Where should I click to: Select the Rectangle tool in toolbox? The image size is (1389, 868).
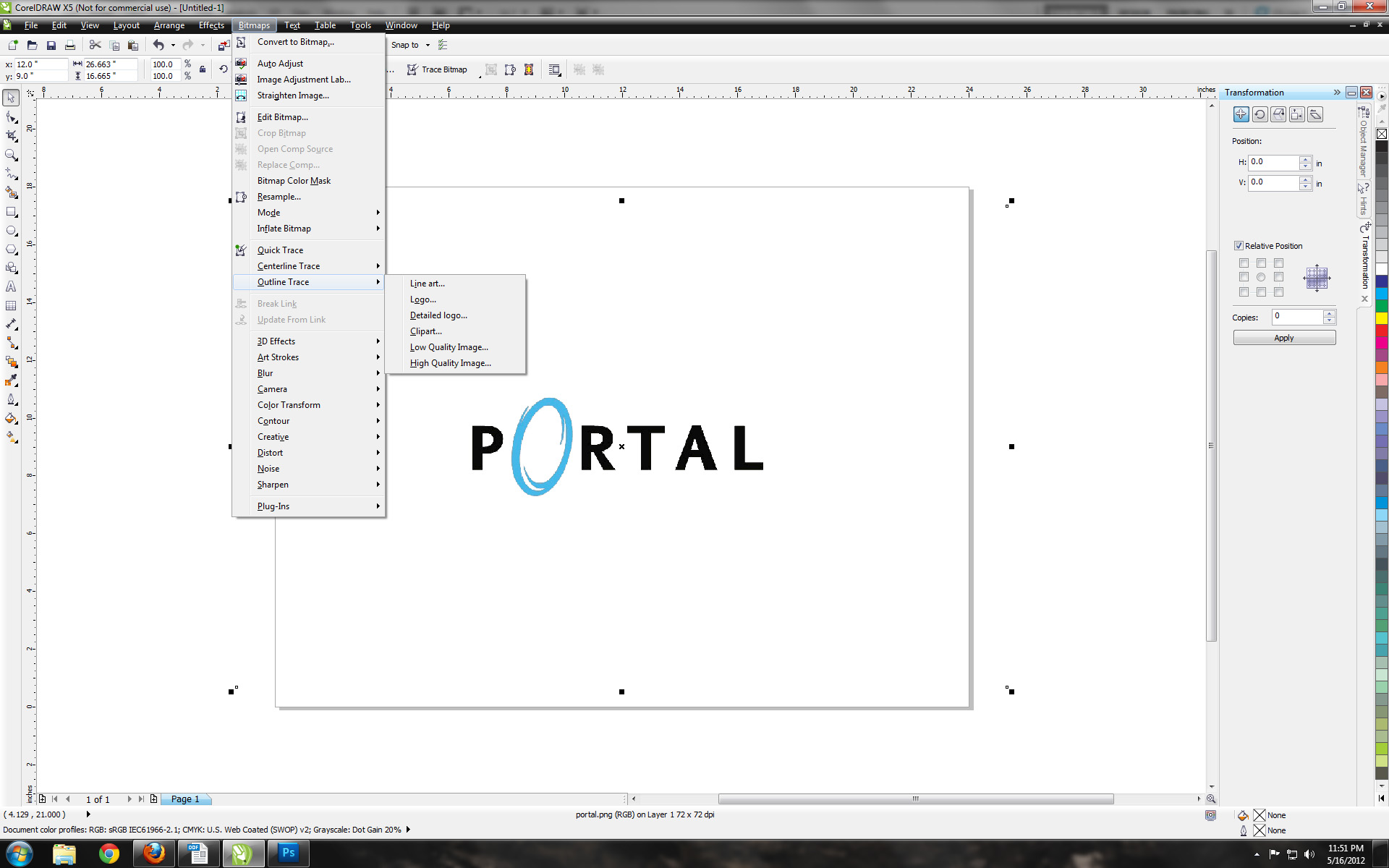click(x=11, y=212)
